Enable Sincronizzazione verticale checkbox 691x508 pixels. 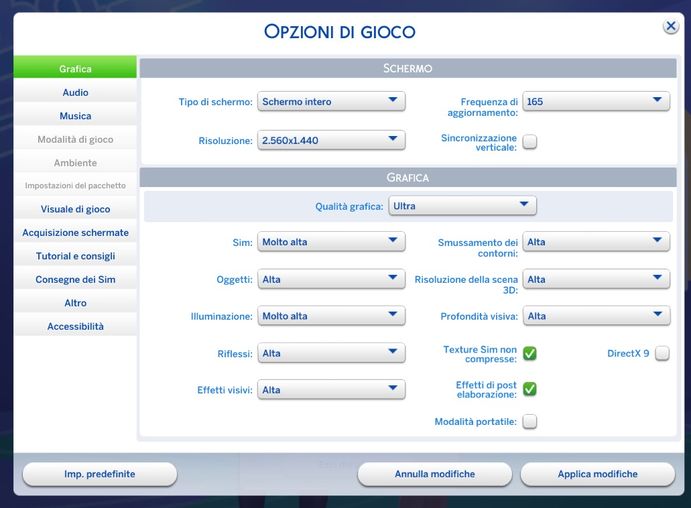pyautogui.click(x=529, y=142)
